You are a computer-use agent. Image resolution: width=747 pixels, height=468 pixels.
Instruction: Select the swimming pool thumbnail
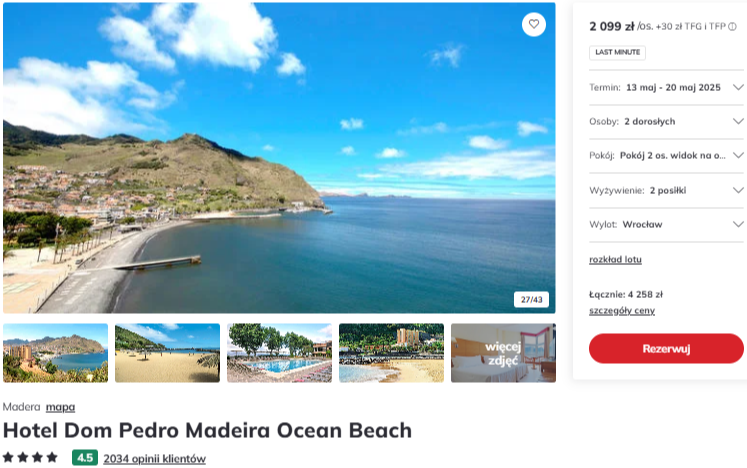coord(280,353)
